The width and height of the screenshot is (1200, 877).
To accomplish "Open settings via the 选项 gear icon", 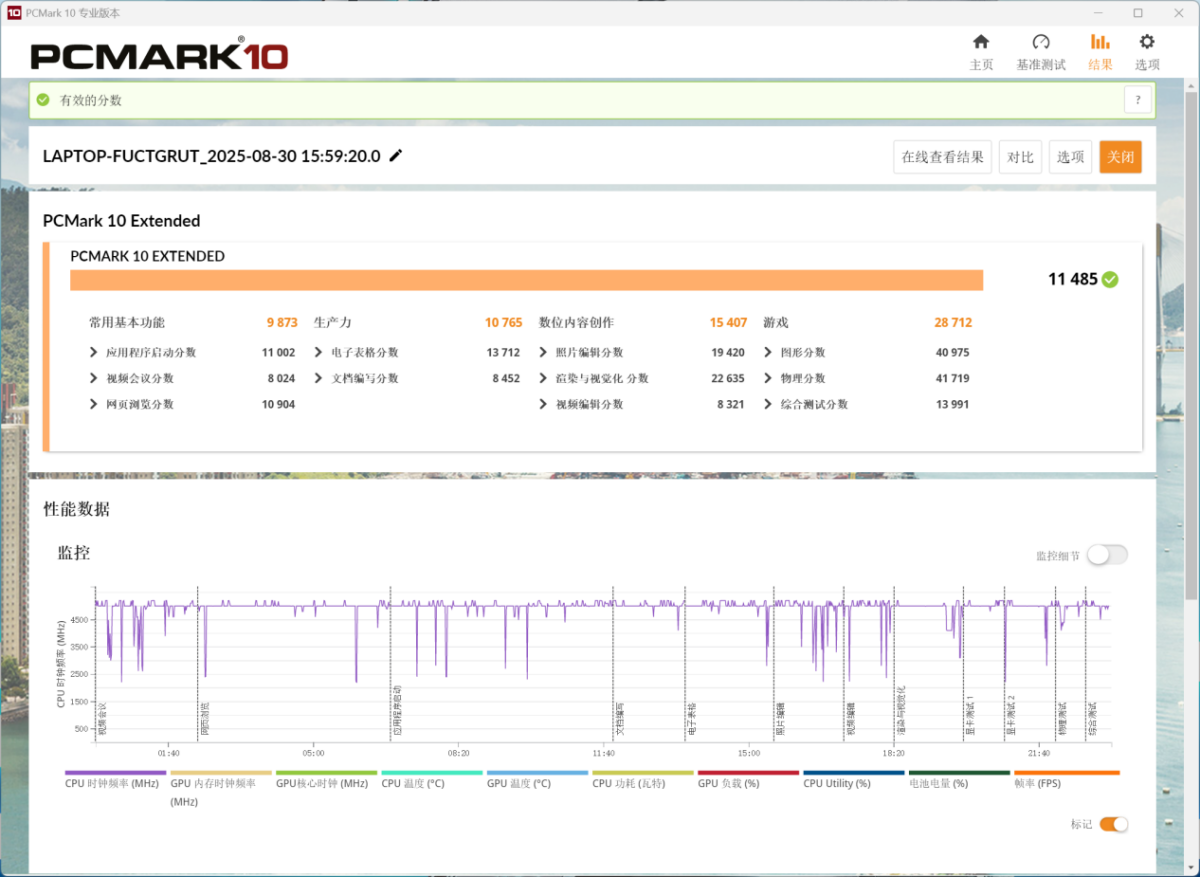I will [x=1146, y=45].
